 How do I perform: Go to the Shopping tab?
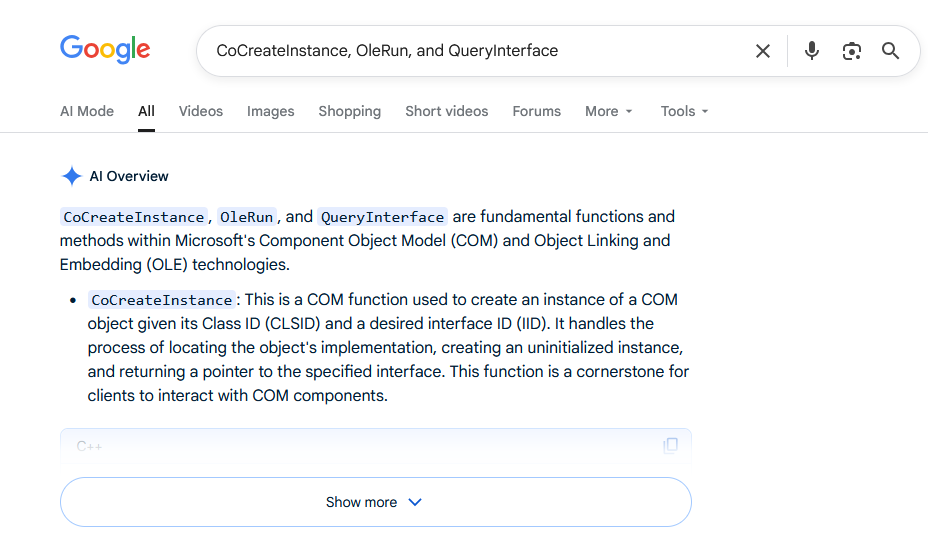[350, 111]
